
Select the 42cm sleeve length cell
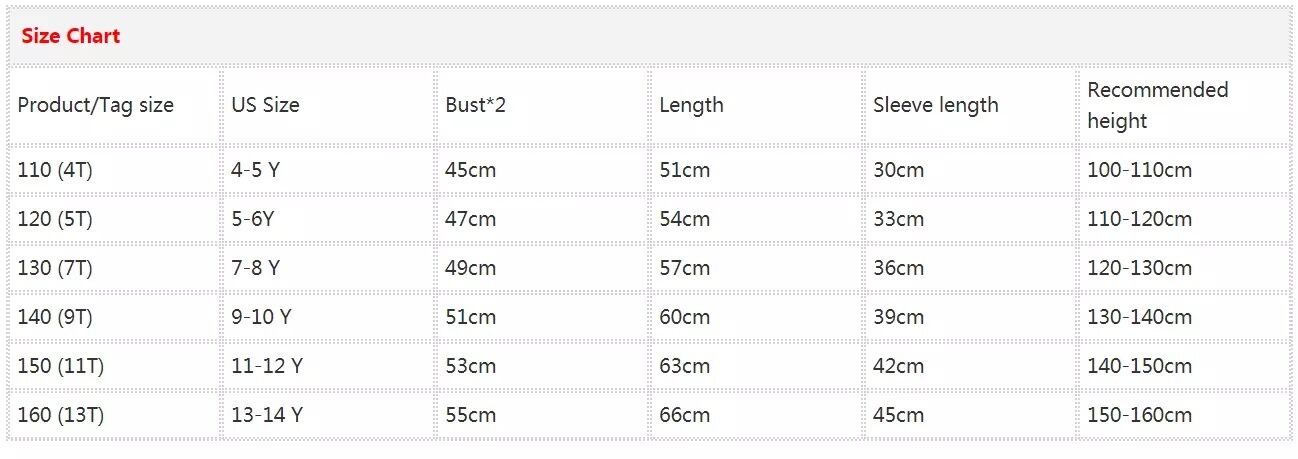point(898,366)
